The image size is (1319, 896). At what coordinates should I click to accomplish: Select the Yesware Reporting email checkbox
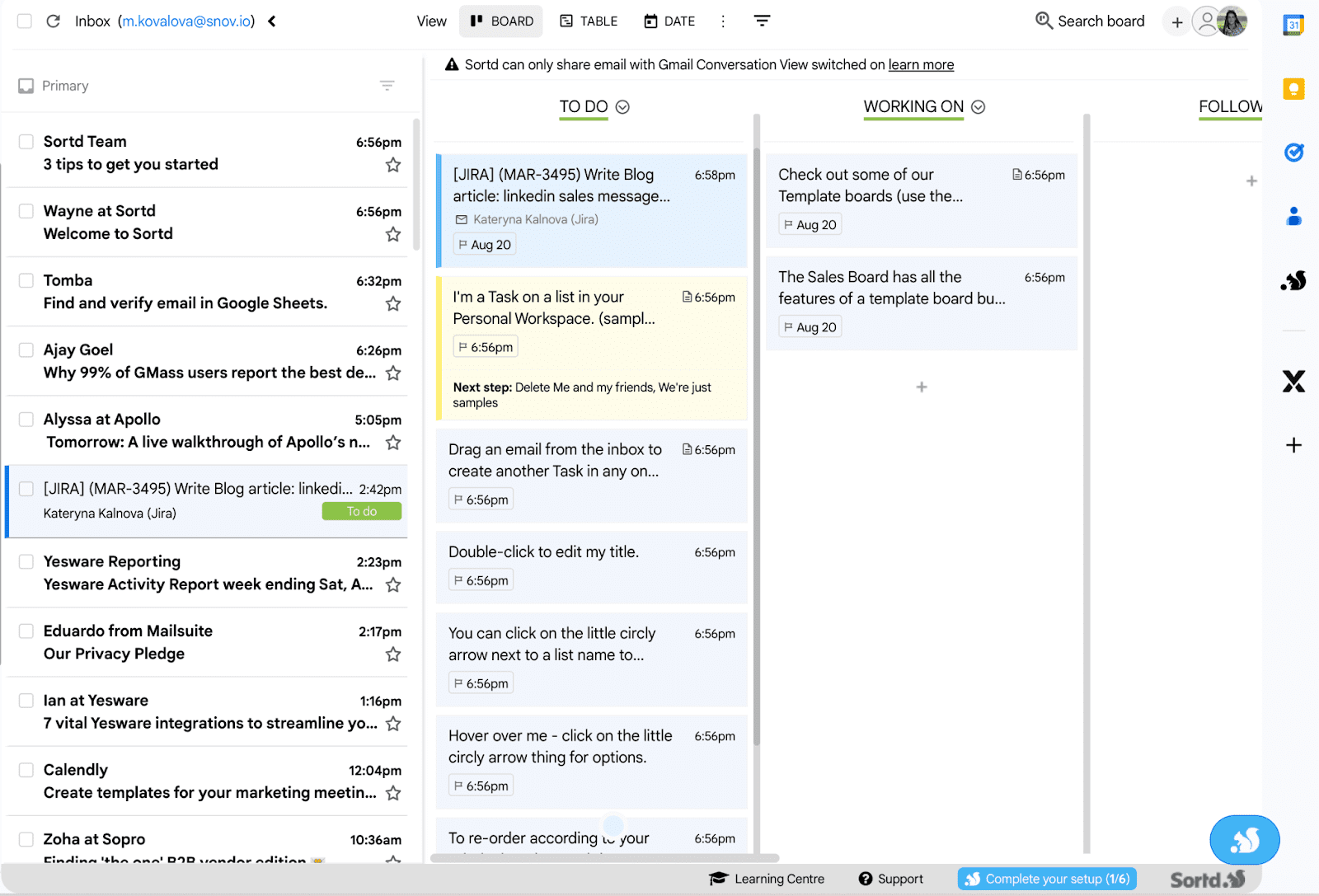[26, 562]
